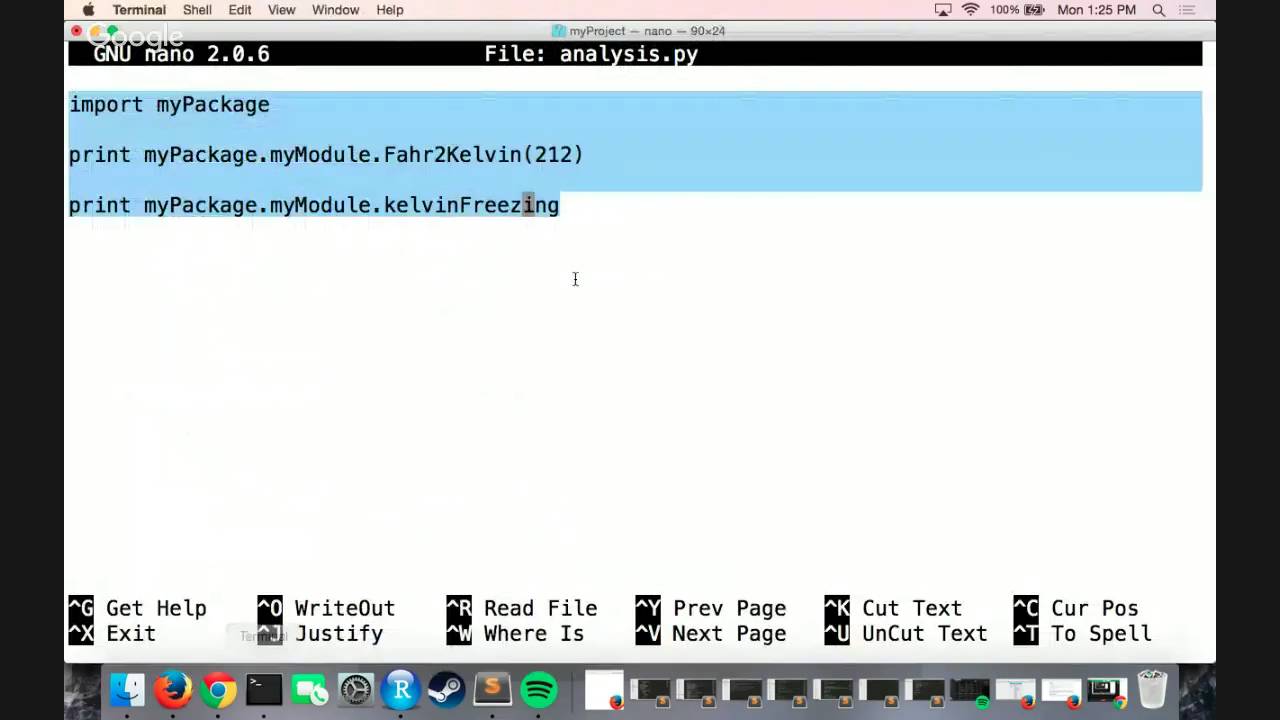Screen dimensions: 1280x720
Task: Open Sublime Text from the Dock
Action: click(x=492, y=690)
